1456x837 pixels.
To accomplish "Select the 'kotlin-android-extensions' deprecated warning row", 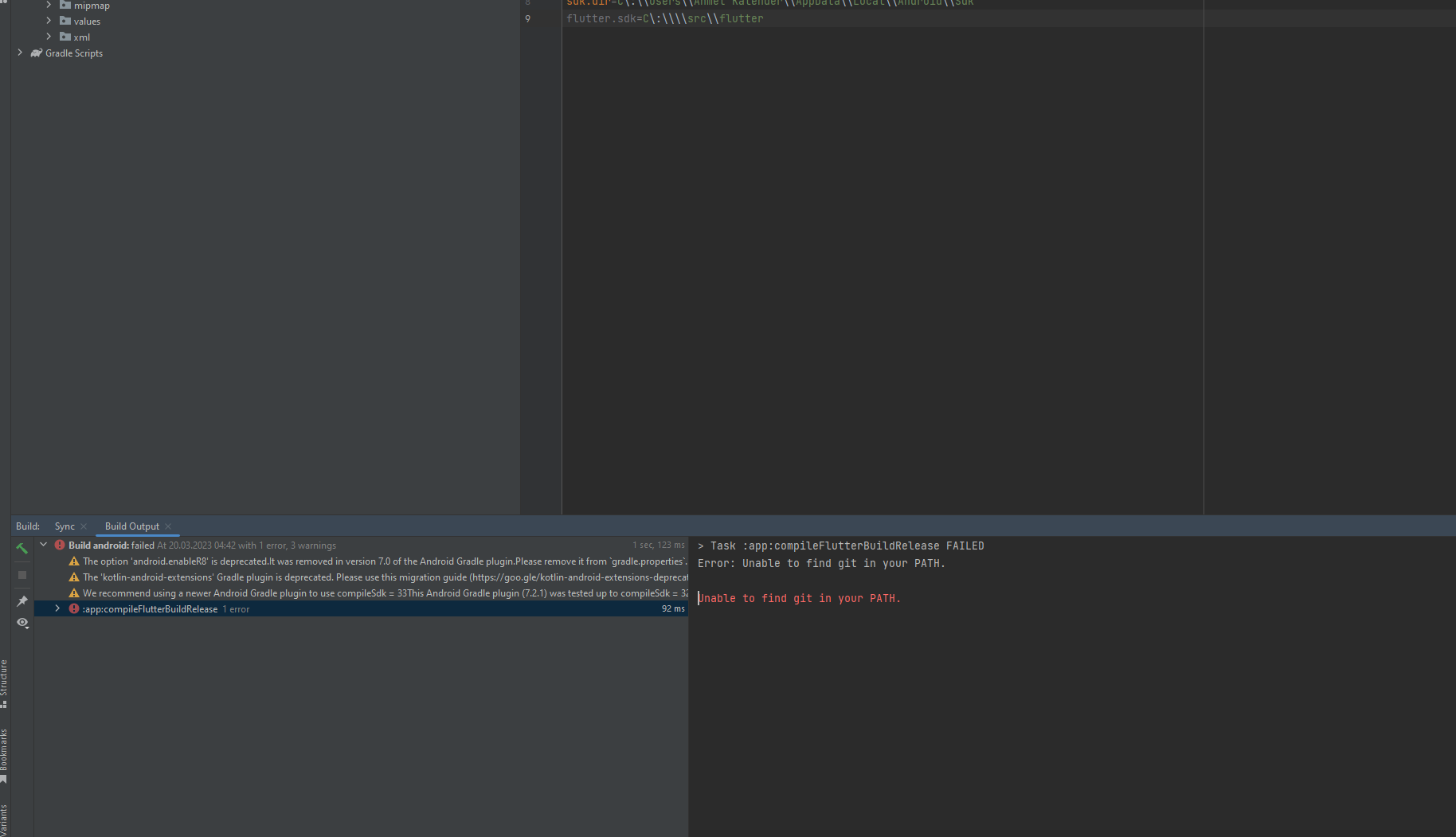I will point(362,577).
